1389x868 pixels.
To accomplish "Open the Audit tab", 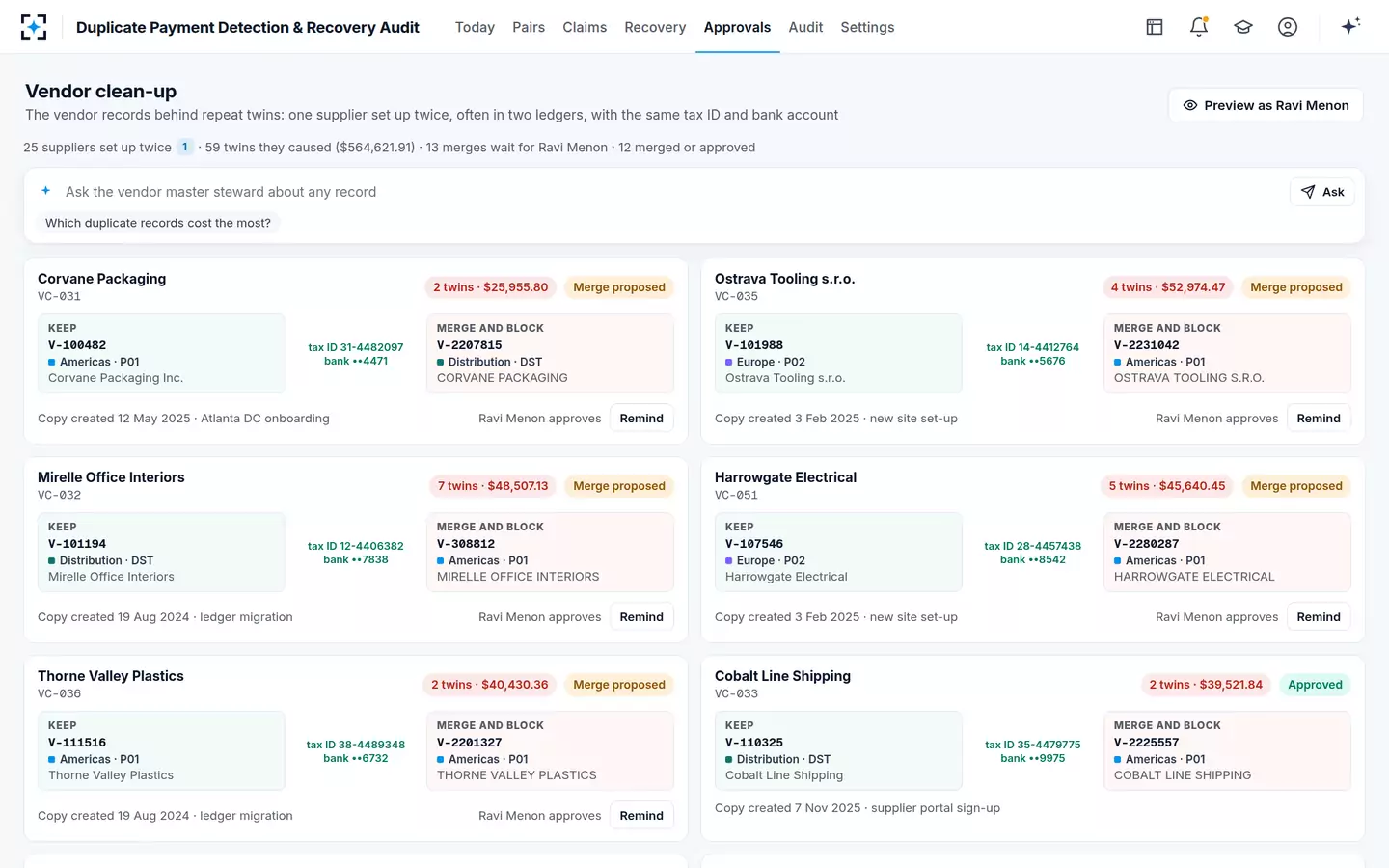I will pyautogui.click(x=805, y=27).
